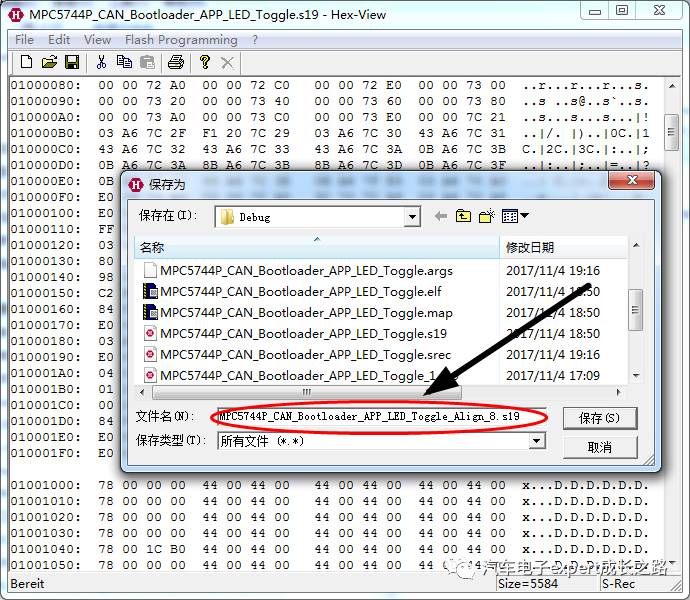Screen dimensions: 690x600
Task: Click file list horizontal scrollbar right arrow
Action: pyautogui.click(x=618, y=392)
